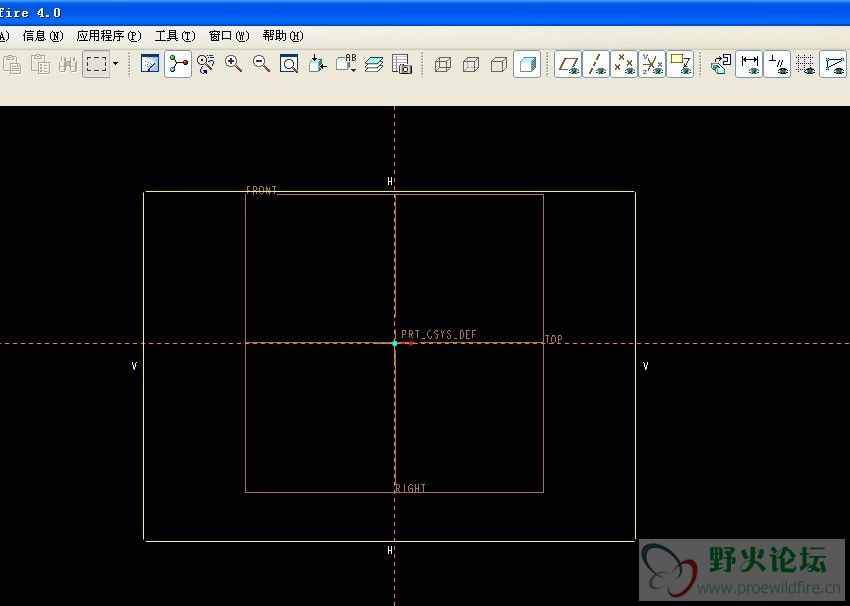Click the Reorient view icon

pyautogui.click(x=317, y=64)
